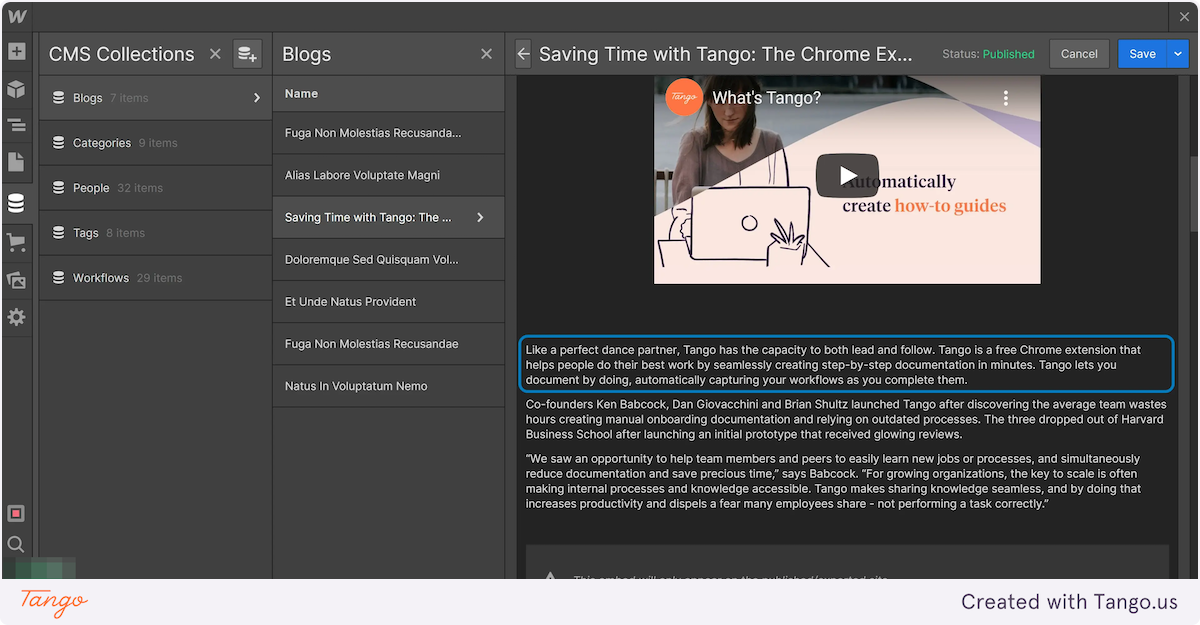
Task: Open the Settings gear panel
Action: [x=16, y=317]
